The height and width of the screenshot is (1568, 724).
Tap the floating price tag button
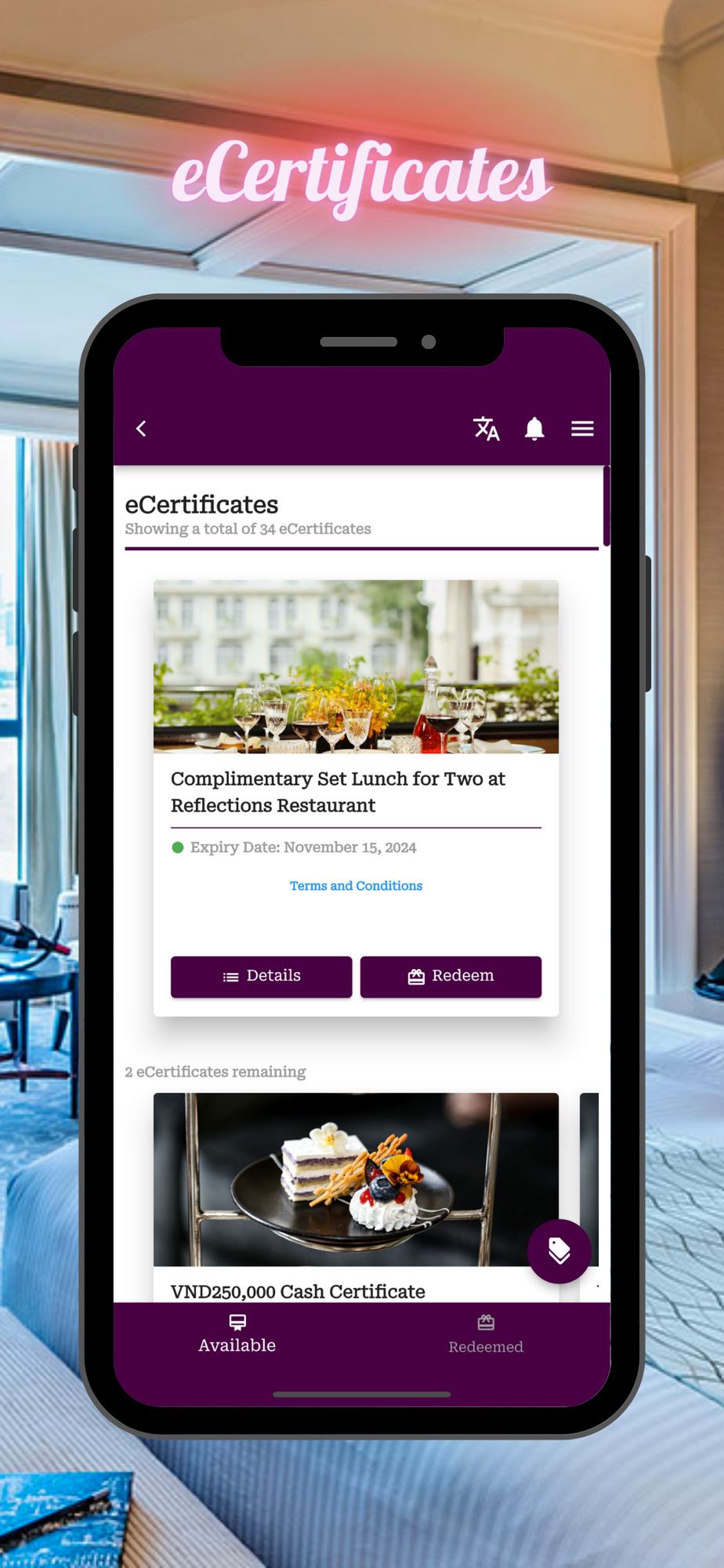559,1251
